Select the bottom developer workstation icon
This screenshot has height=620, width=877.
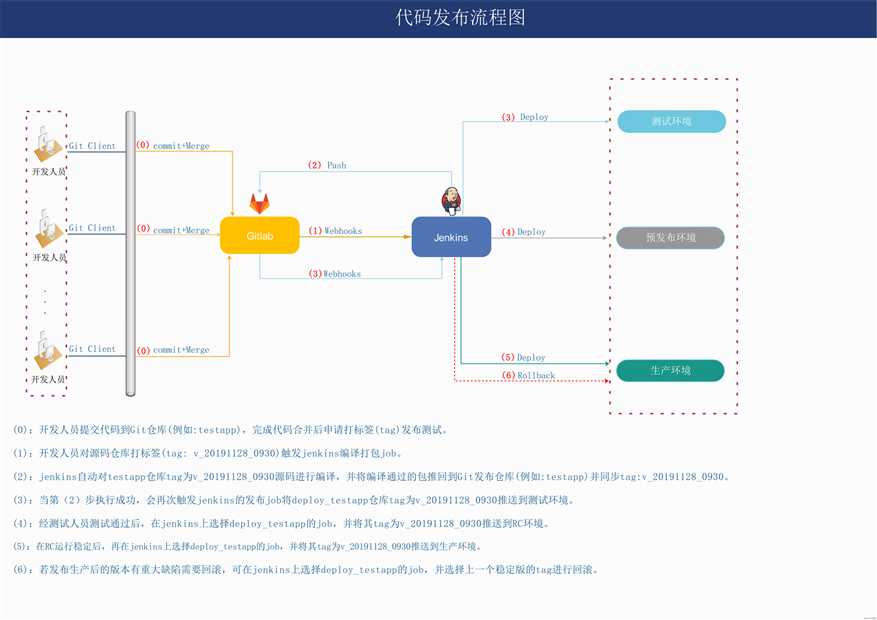[48, 350]
